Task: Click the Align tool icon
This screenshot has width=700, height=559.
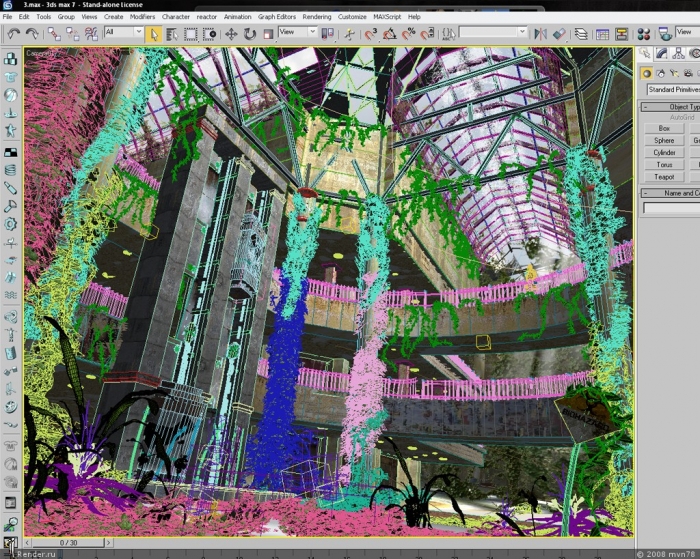Action: tap(559, 34)
